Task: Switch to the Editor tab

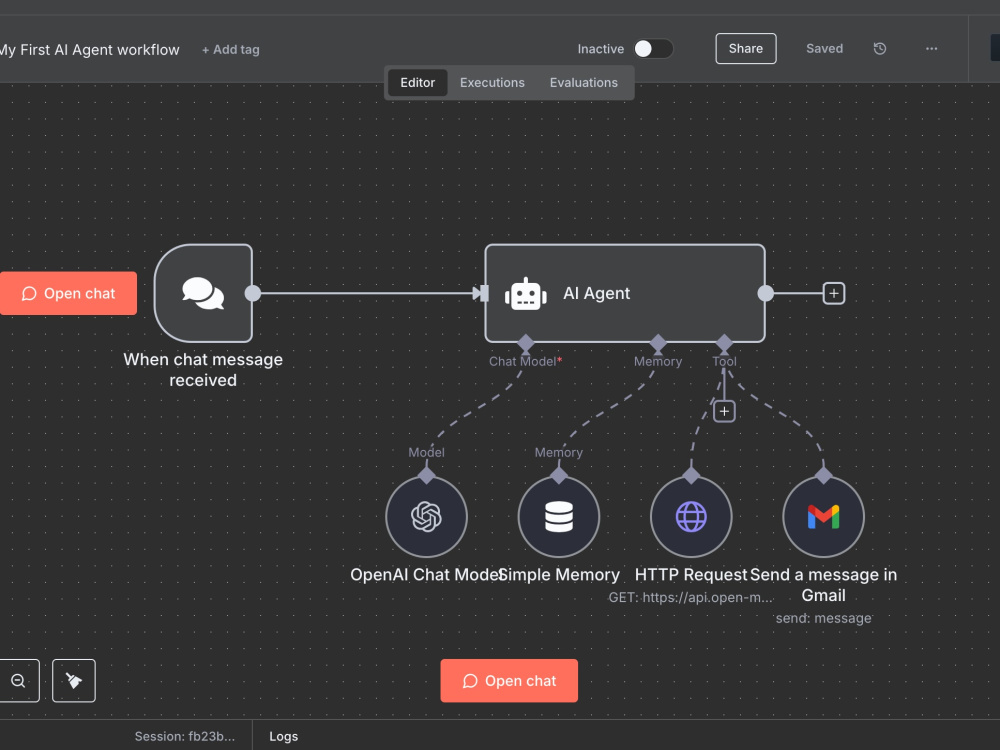Action: pyautogui.click(x=418, y=83)
